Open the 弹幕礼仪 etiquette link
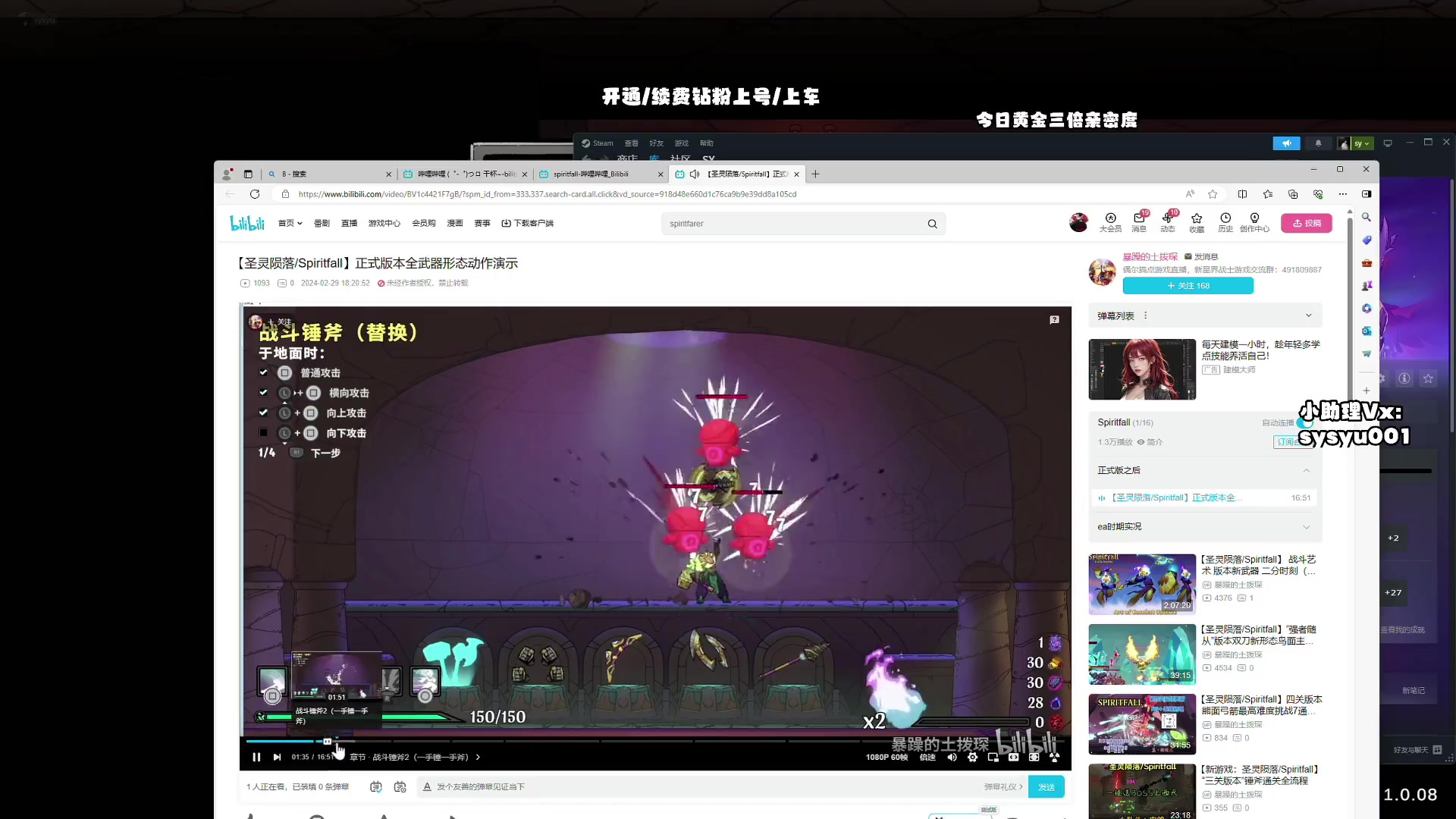 click(1003, 787)
